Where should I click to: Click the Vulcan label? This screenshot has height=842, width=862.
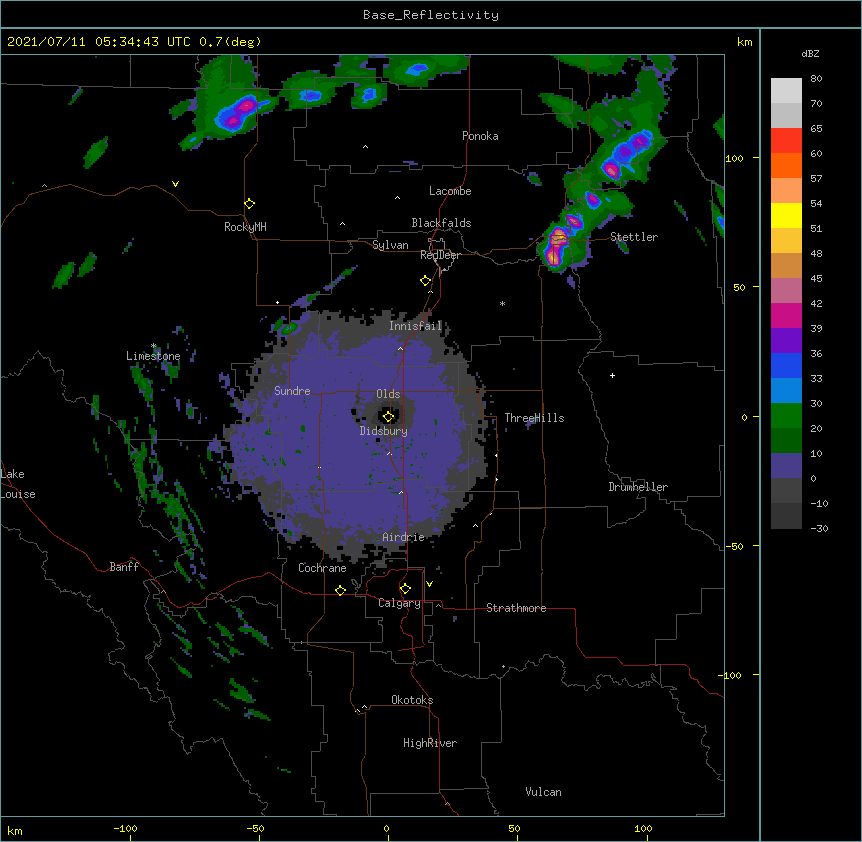pos(543,792)
